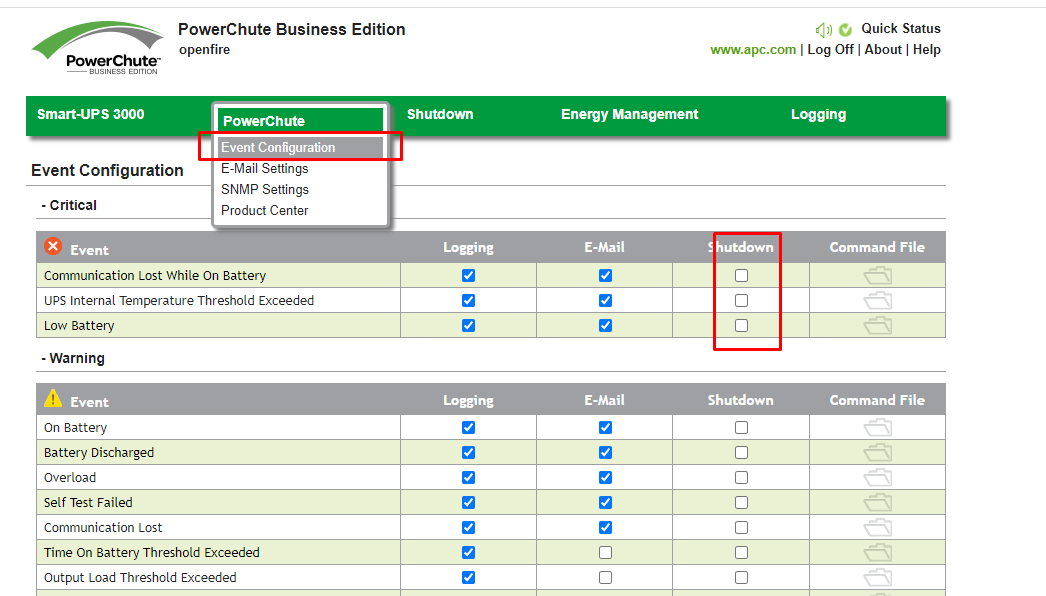Click the 'Time On Battery Threshold Exceeded' text

point(151,553)
